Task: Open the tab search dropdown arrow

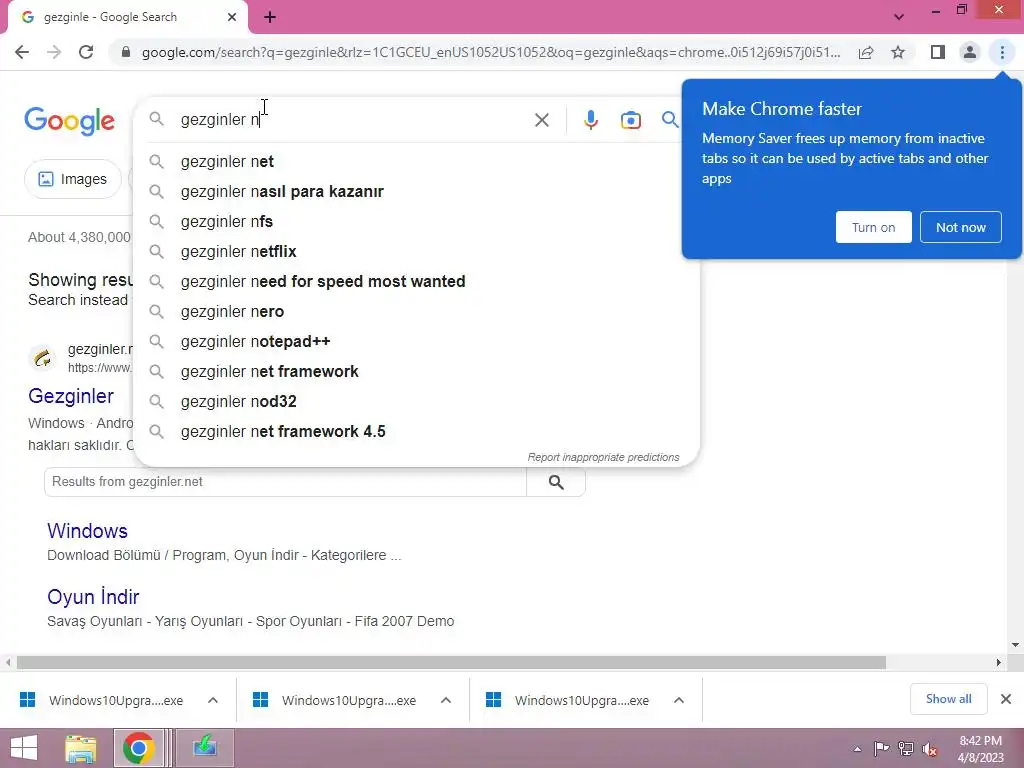Action: coord(899,17)
